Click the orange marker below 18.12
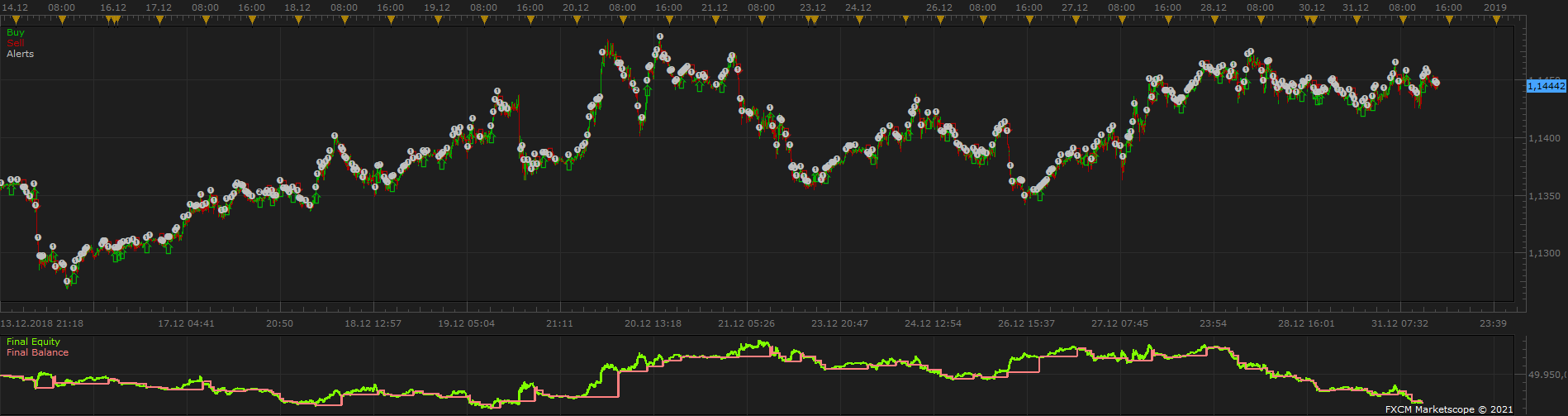This screenshot has width=1568, height=416. (x=297, y=21)
